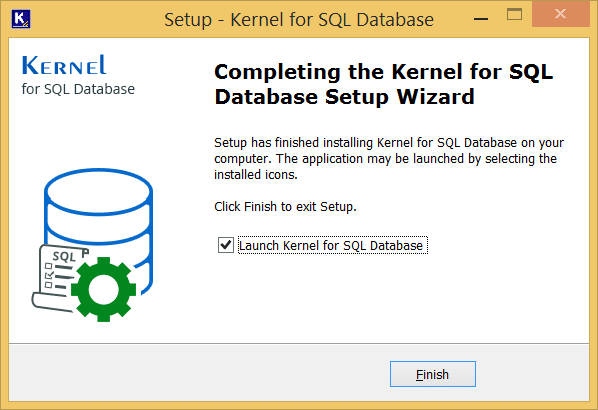The image size is (598, 410).
Task: Click the gray footer bar beside Finish
Action: [198, 373]
